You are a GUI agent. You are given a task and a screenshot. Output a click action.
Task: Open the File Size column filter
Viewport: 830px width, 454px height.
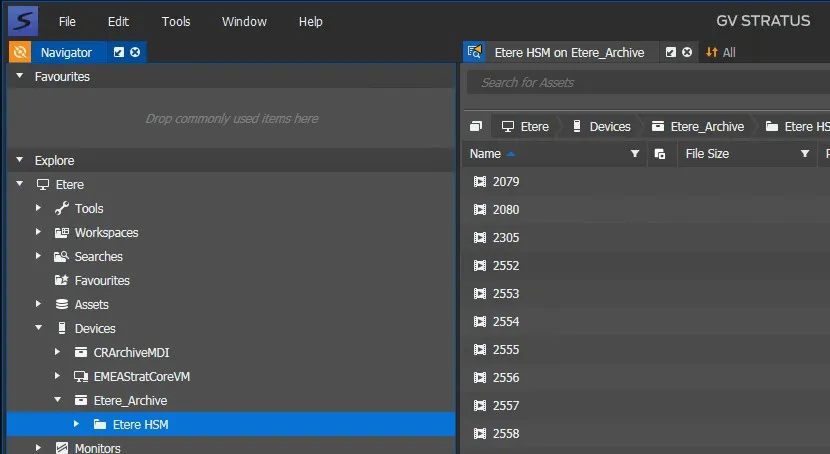(x=804, y=154)
